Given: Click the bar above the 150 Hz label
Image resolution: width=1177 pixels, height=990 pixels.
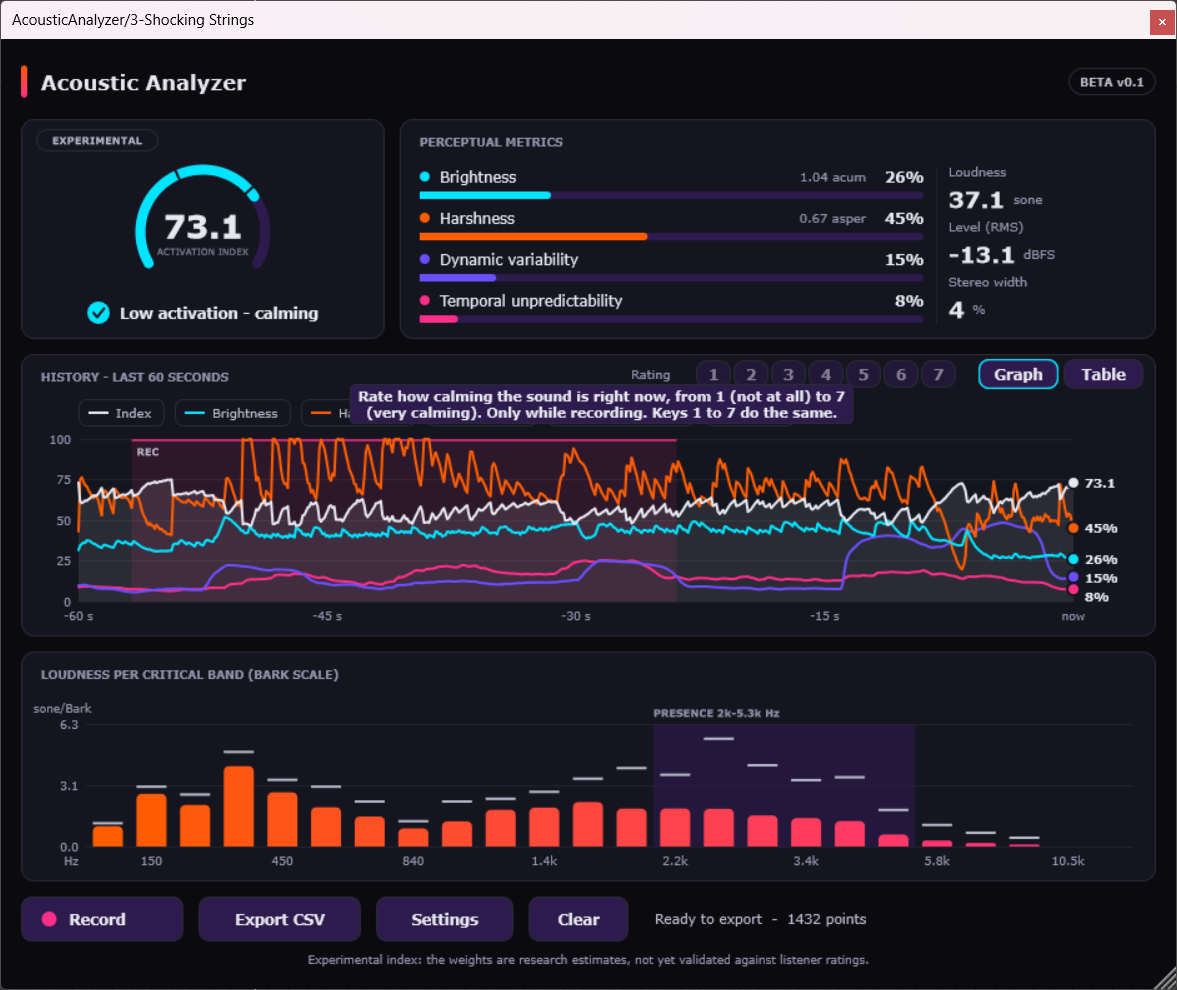Looking at the screenshot, I should 152,820.
